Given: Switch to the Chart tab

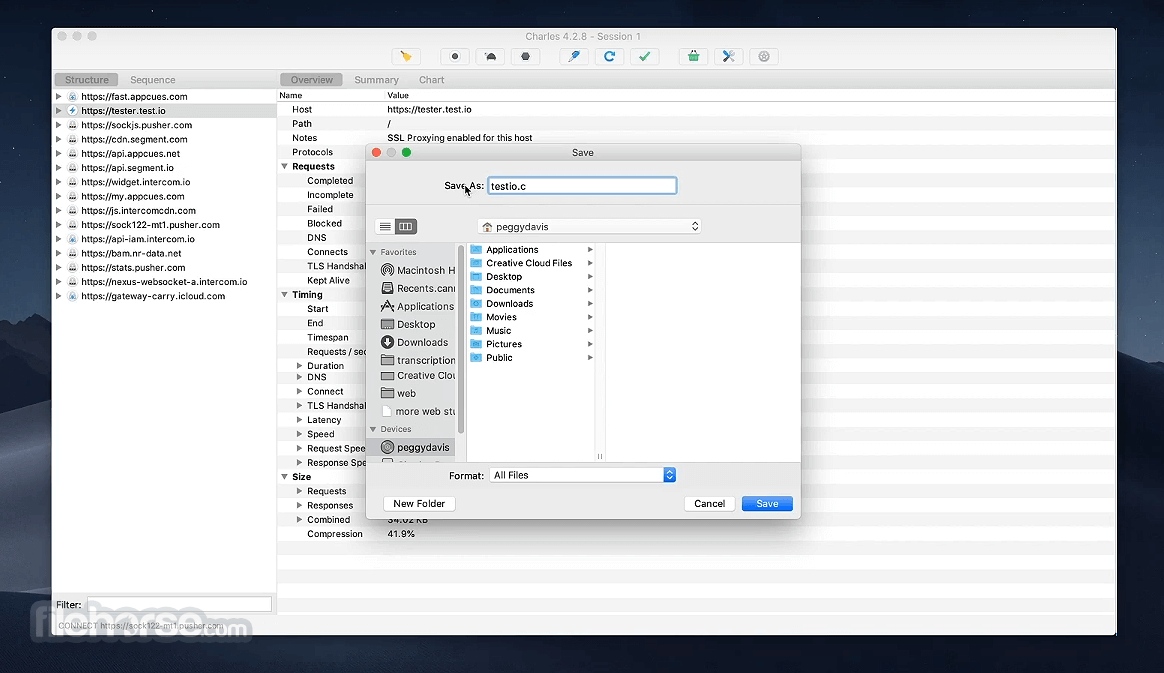Looking at the screenshot, I should [431, 79].
